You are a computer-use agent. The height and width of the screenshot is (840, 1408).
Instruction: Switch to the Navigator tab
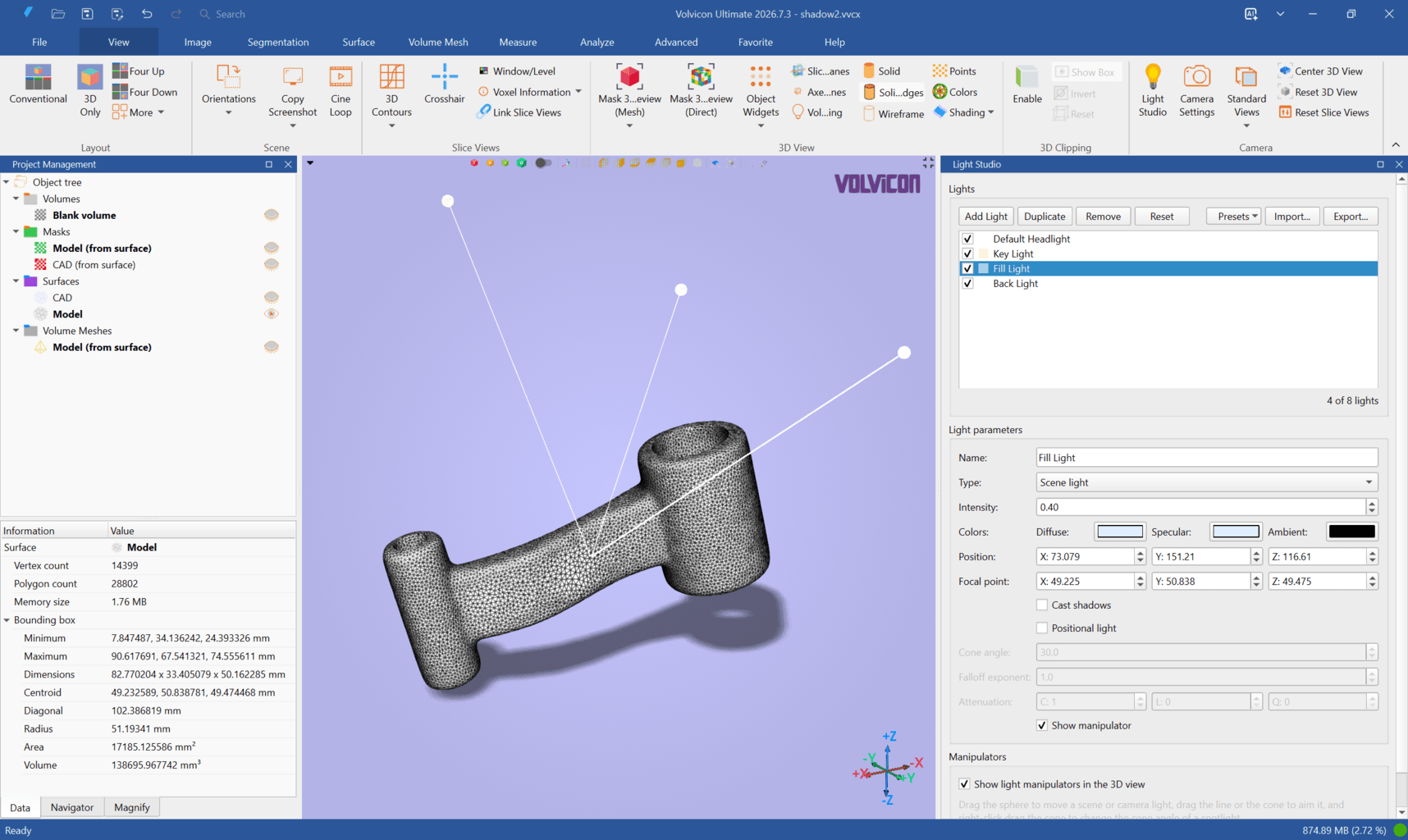(x=72, y=807)
